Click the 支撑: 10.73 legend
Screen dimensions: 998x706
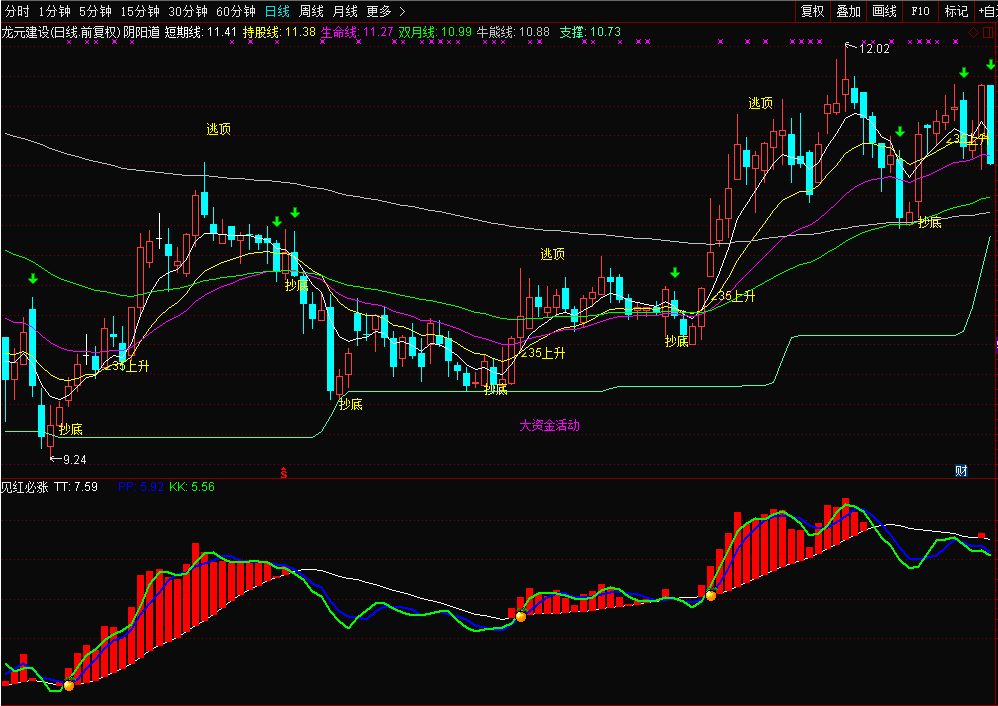point(590,32)
